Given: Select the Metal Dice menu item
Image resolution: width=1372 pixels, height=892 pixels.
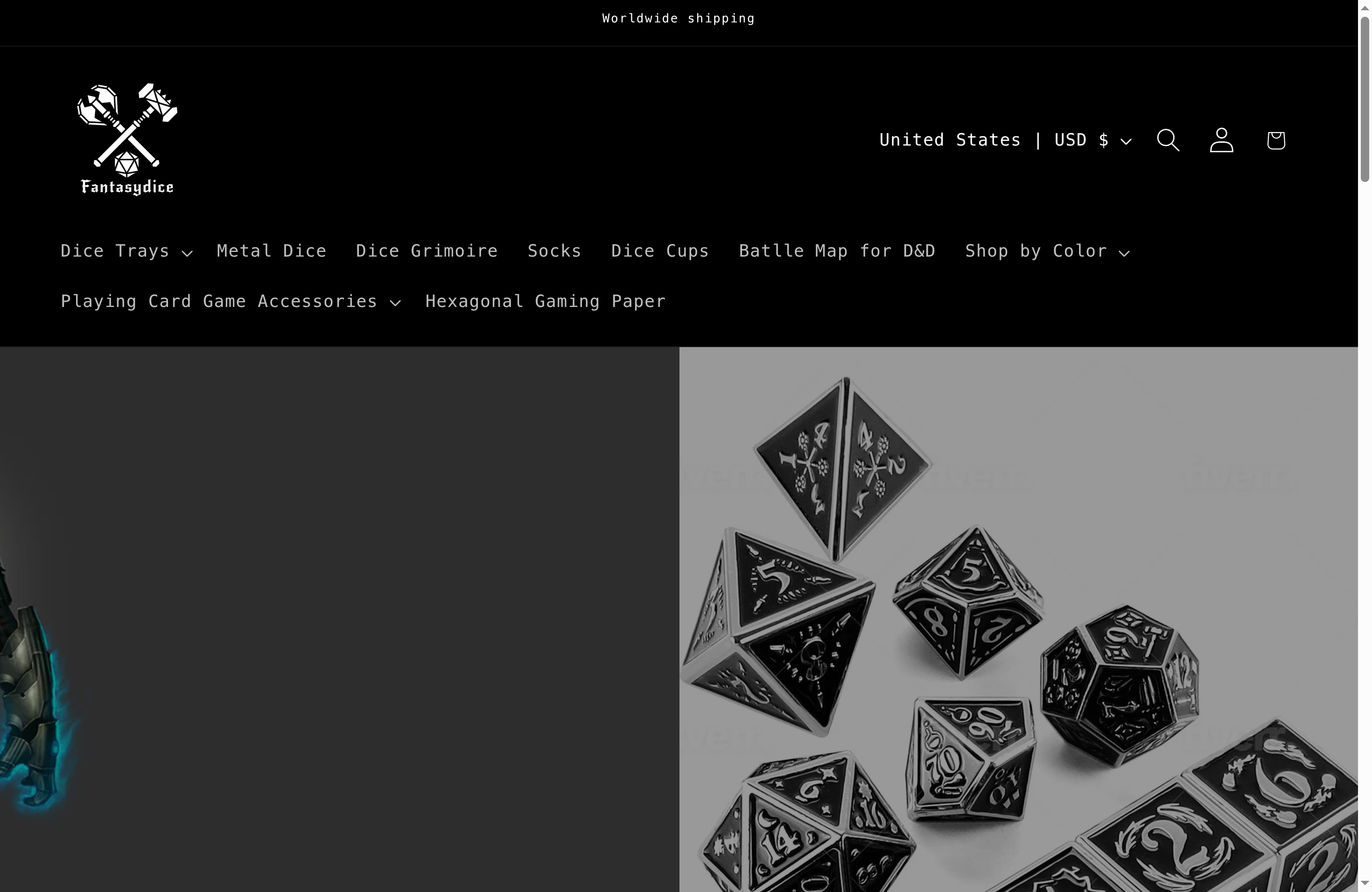Looking at the screenshot, I should (x=272, y=251).
